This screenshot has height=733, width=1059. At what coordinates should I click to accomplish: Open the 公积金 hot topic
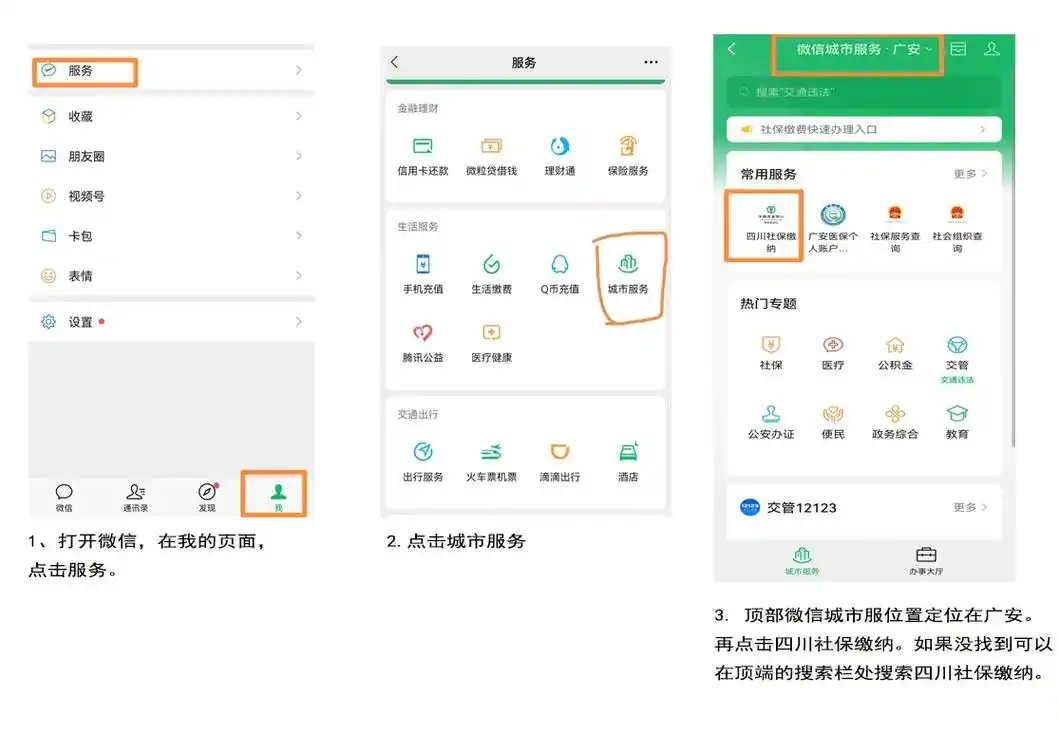[895, 353]
